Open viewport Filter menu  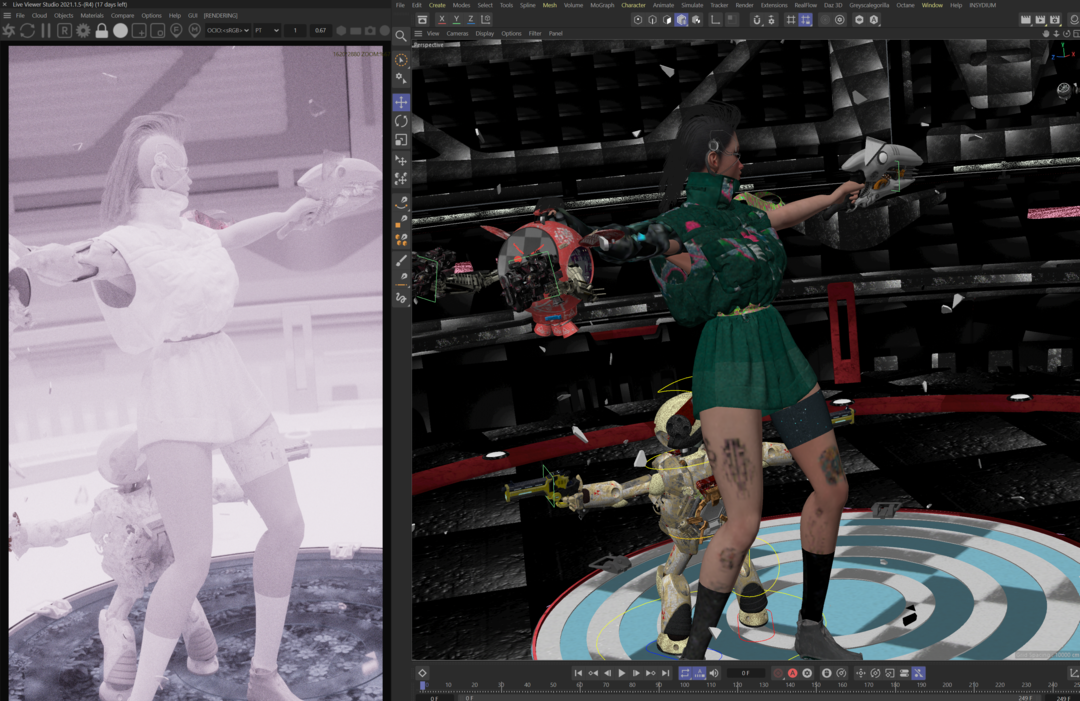pos(534,33)
